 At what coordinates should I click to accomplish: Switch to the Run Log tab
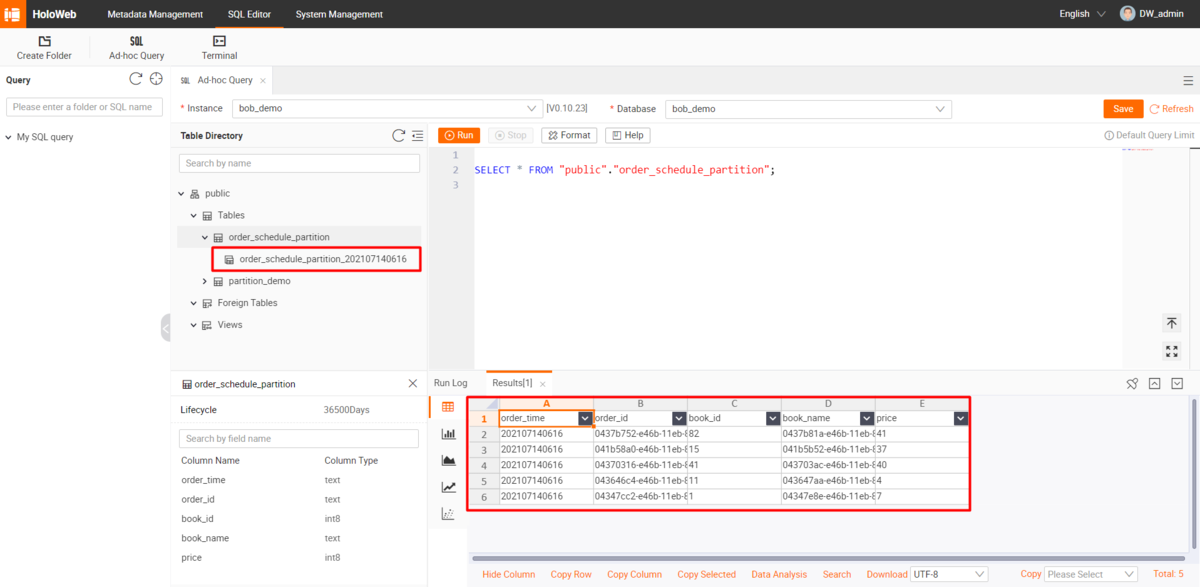(x=450, y=383)
